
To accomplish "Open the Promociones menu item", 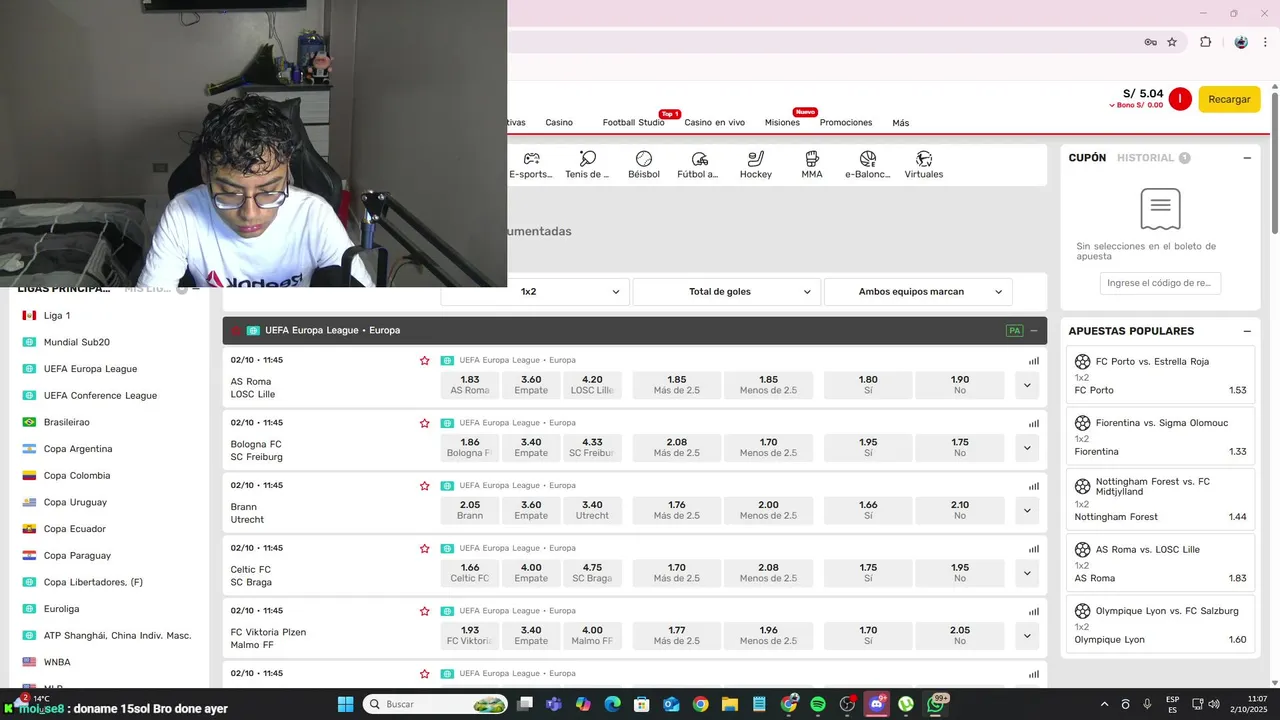I will click(846, 123).
